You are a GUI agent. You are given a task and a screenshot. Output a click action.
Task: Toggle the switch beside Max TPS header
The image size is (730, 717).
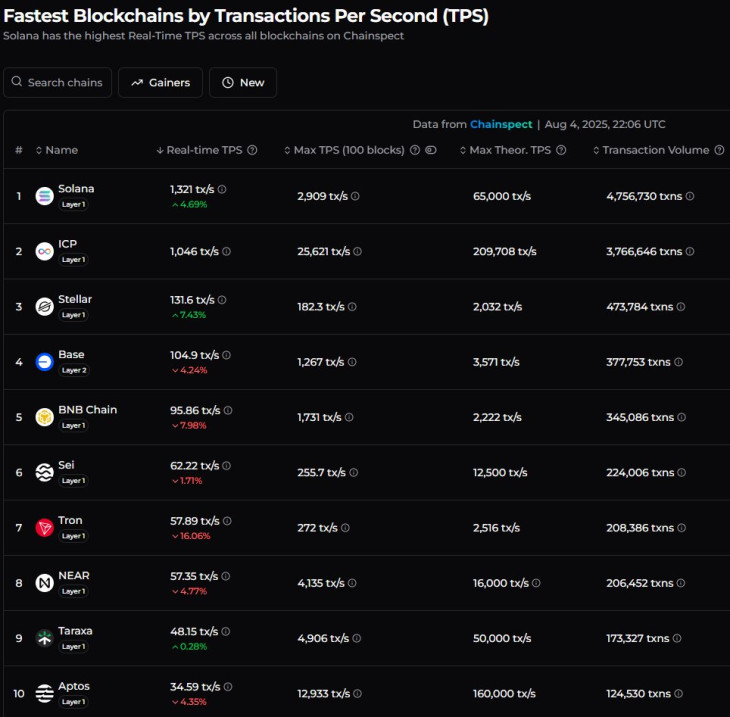tap(431, 150)
